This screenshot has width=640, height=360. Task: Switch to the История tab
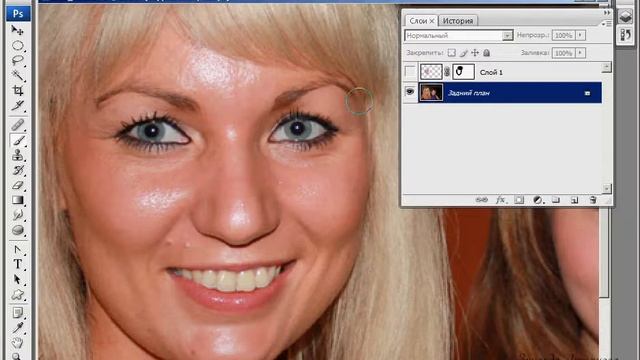[458, 21]
